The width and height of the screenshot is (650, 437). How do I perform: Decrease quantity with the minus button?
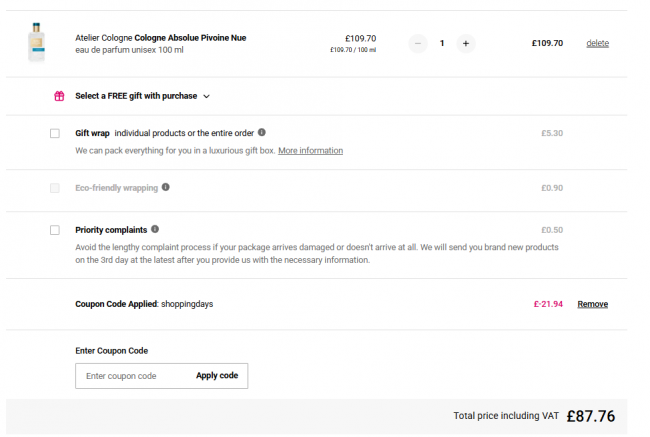(418, 44)
